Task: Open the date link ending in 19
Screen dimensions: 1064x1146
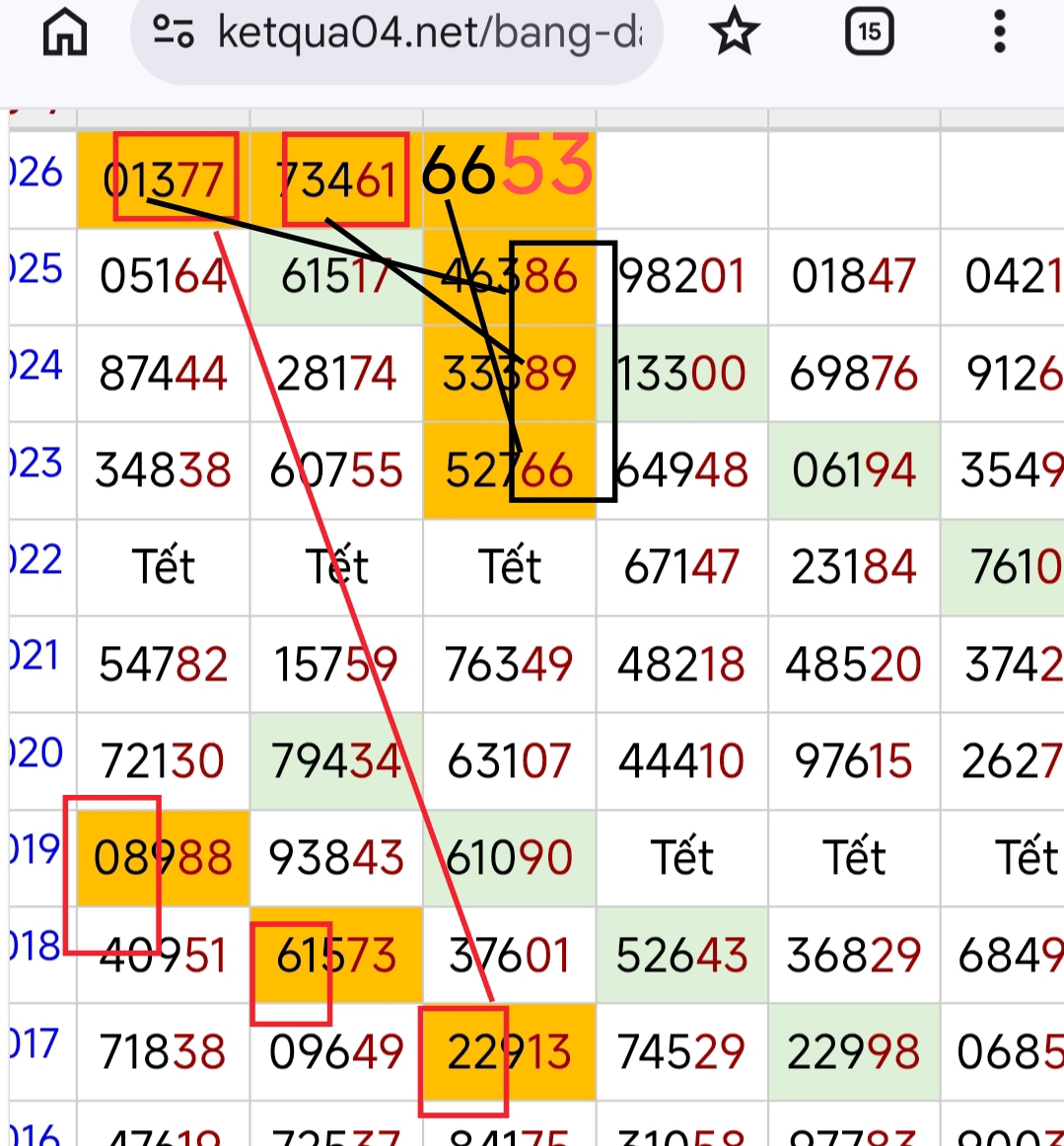Action: pyautogui.click(x=36, y=850)
